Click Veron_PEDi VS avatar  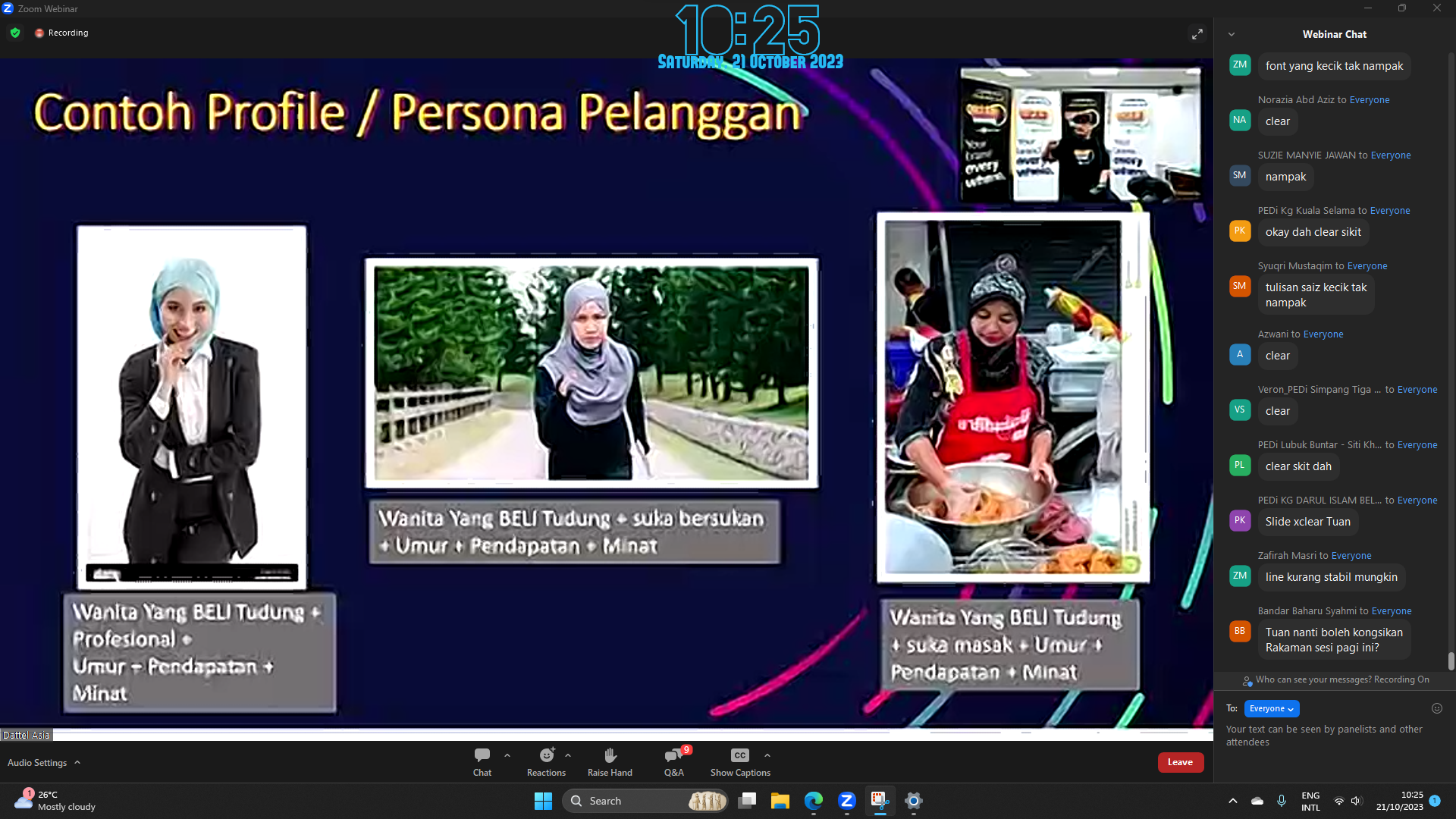1240,409
